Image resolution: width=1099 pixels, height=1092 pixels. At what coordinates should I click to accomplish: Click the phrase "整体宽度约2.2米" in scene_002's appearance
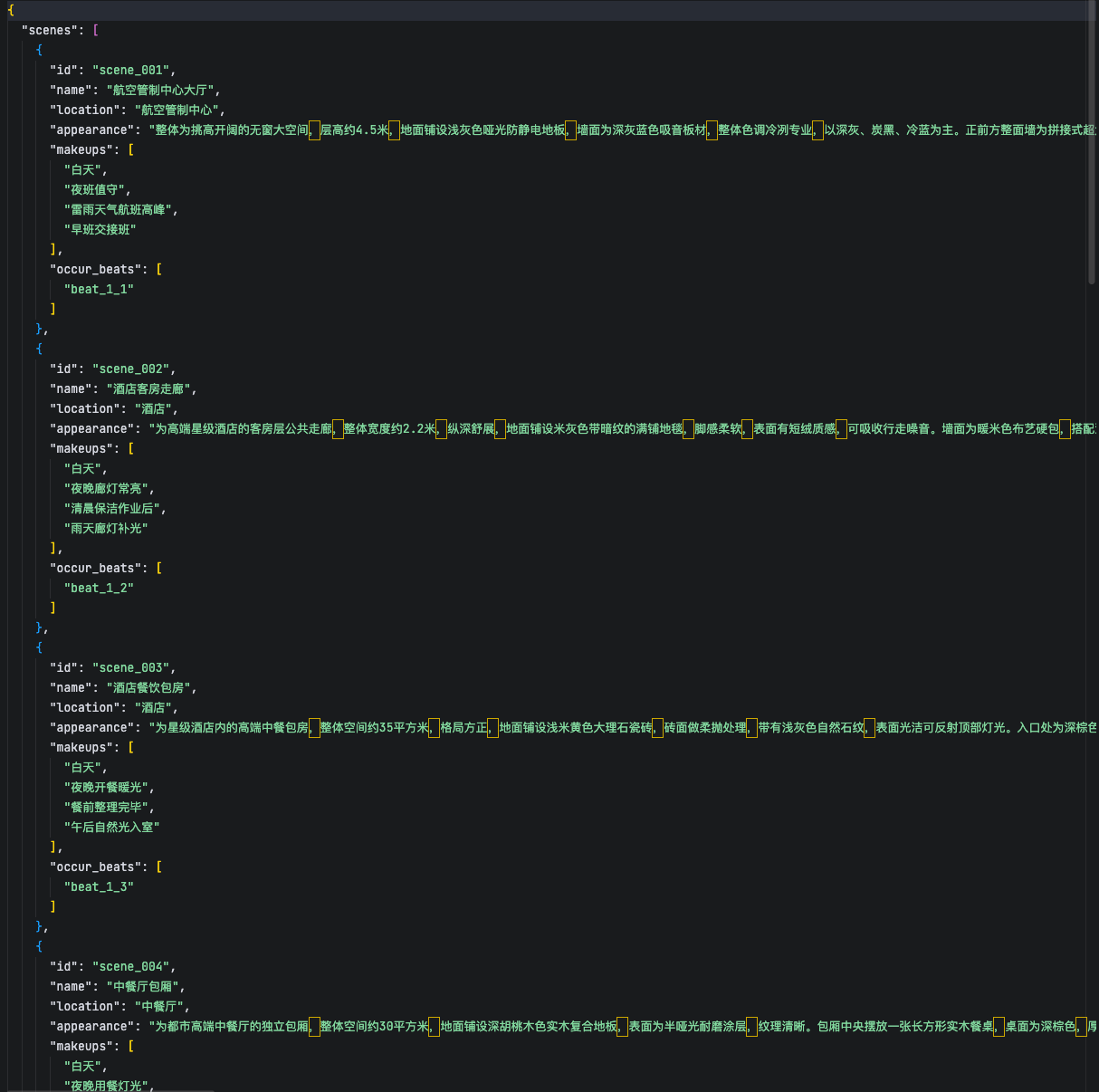click(389, 428)
